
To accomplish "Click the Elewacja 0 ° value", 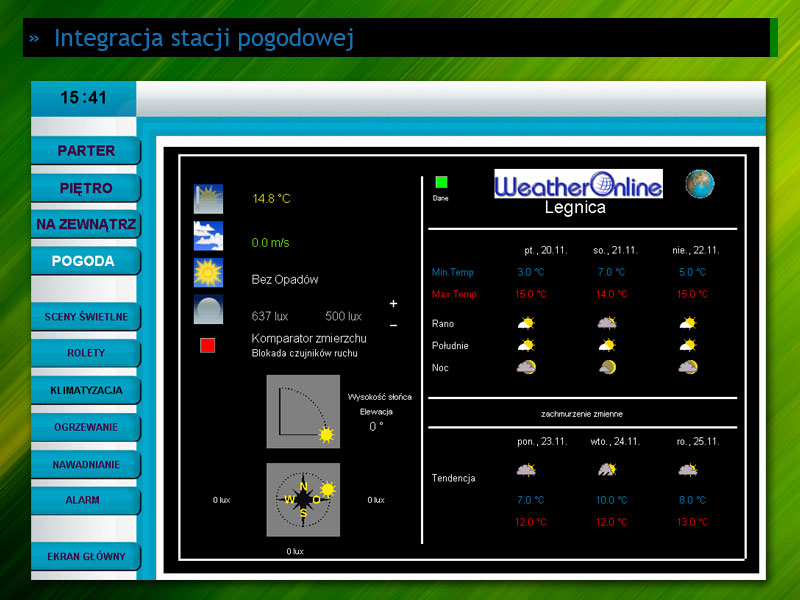I will pos(376,427).
